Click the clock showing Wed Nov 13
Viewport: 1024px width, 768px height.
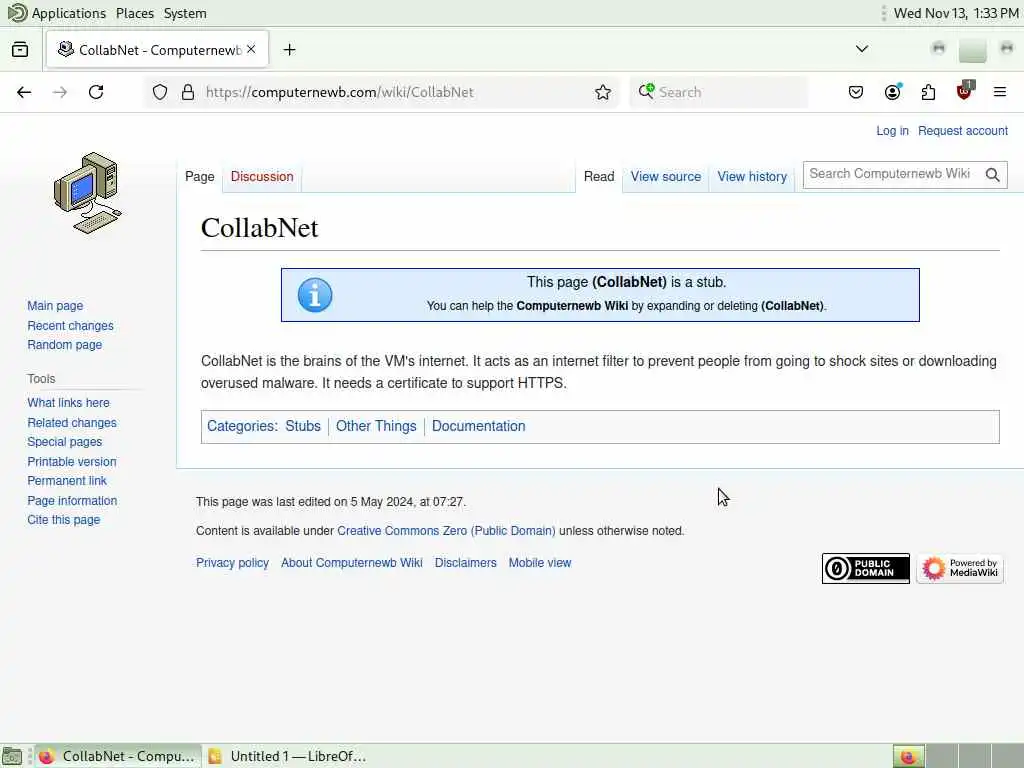coord(956,13)
